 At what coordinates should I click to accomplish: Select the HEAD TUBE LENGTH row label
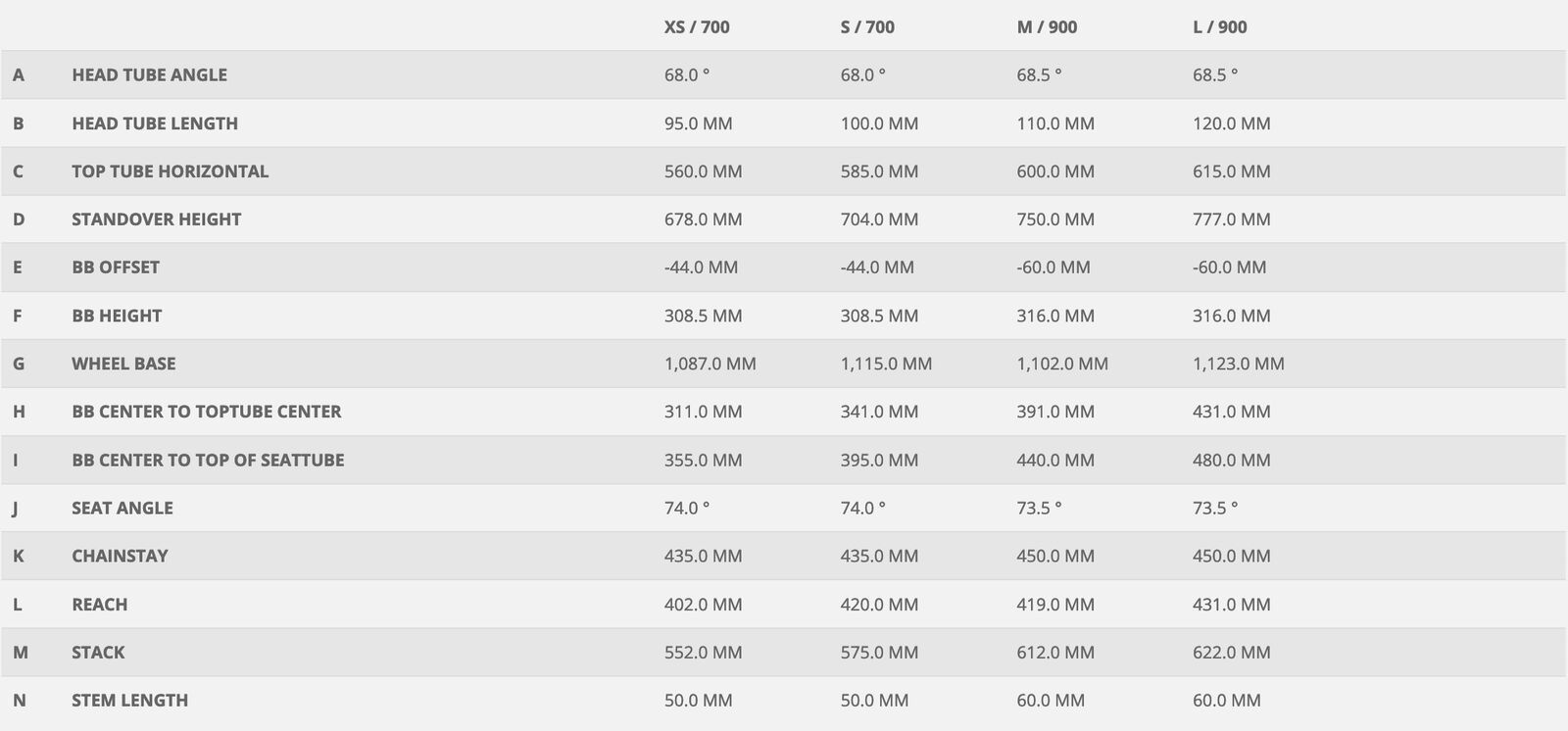click(155, 123)
